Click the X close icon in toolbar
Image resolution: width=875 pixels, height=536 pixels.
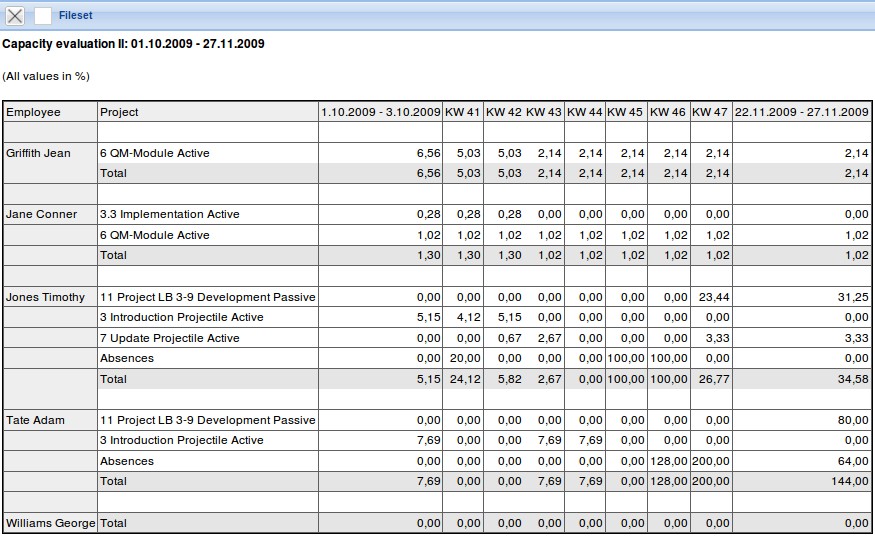(15, 15)
